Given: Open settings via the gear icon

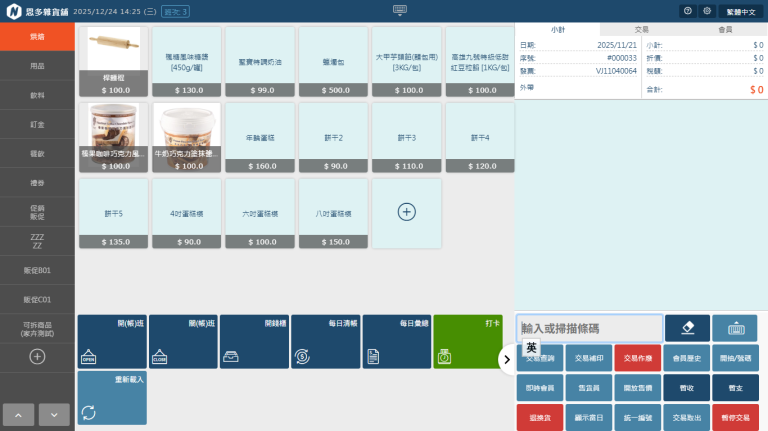Looking at the screenshot, I should [707, 10].
